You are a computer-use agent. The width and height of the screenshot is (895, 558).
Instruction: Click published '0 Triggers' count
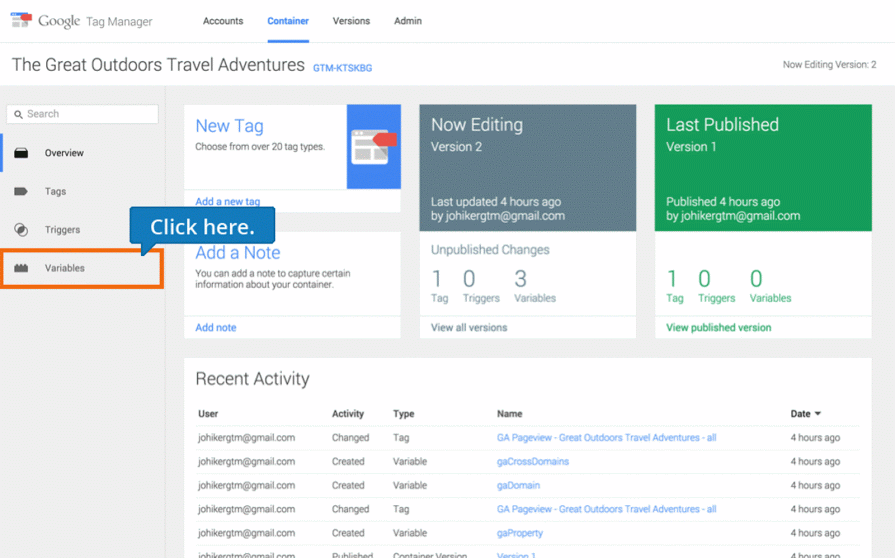coord(716,286)
